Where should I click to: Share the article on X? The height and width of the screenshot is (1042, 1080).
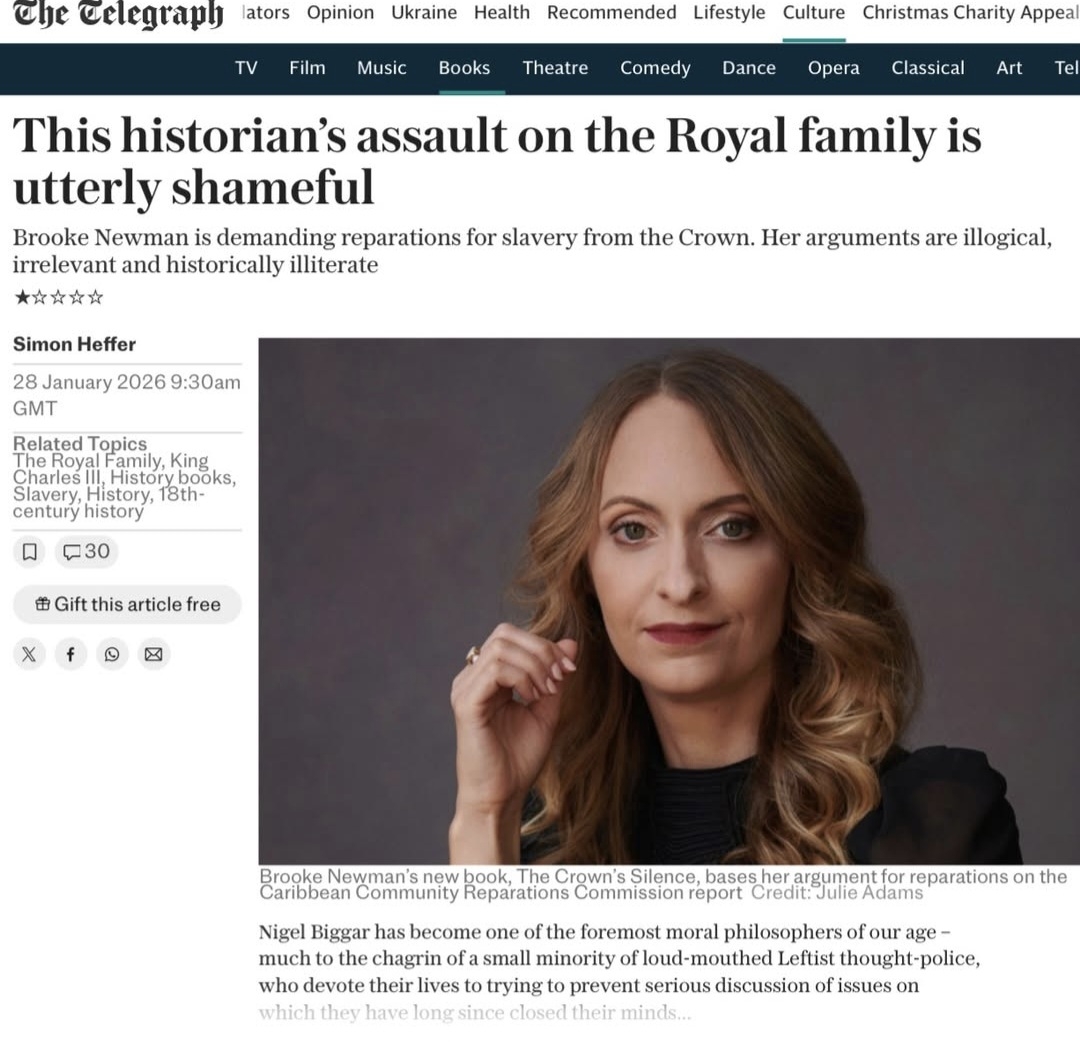click(29, 654)
